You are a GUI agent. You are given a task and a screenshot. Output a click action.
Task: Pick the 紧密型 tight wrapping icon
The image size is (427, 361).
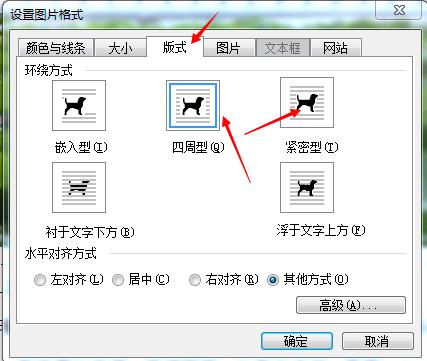[307, 103]
